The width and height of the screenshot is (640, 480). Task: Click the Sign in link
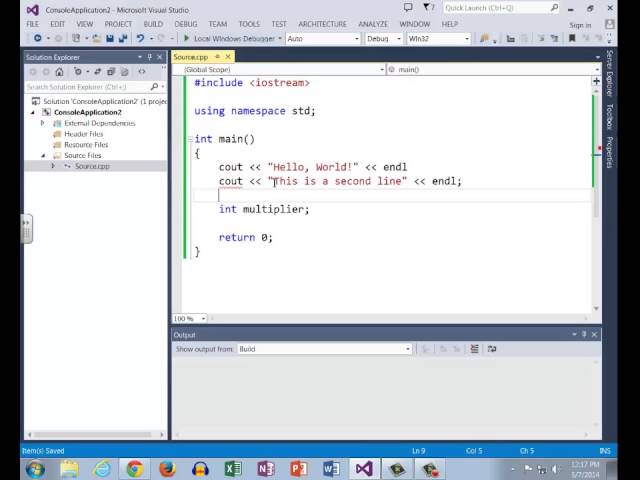click(580, 25)
